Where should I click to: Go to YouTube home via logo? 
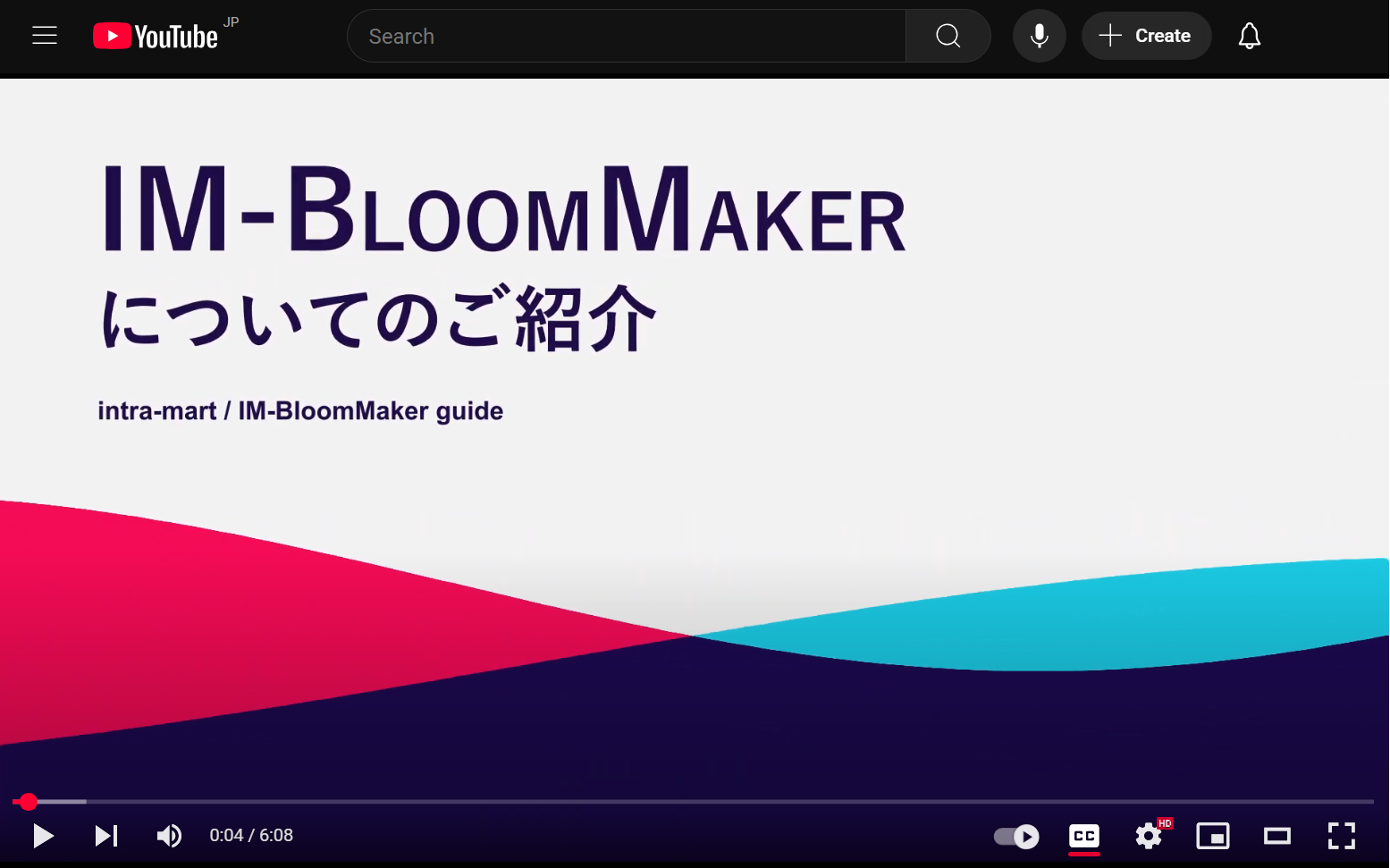click(x=156, y=36)
